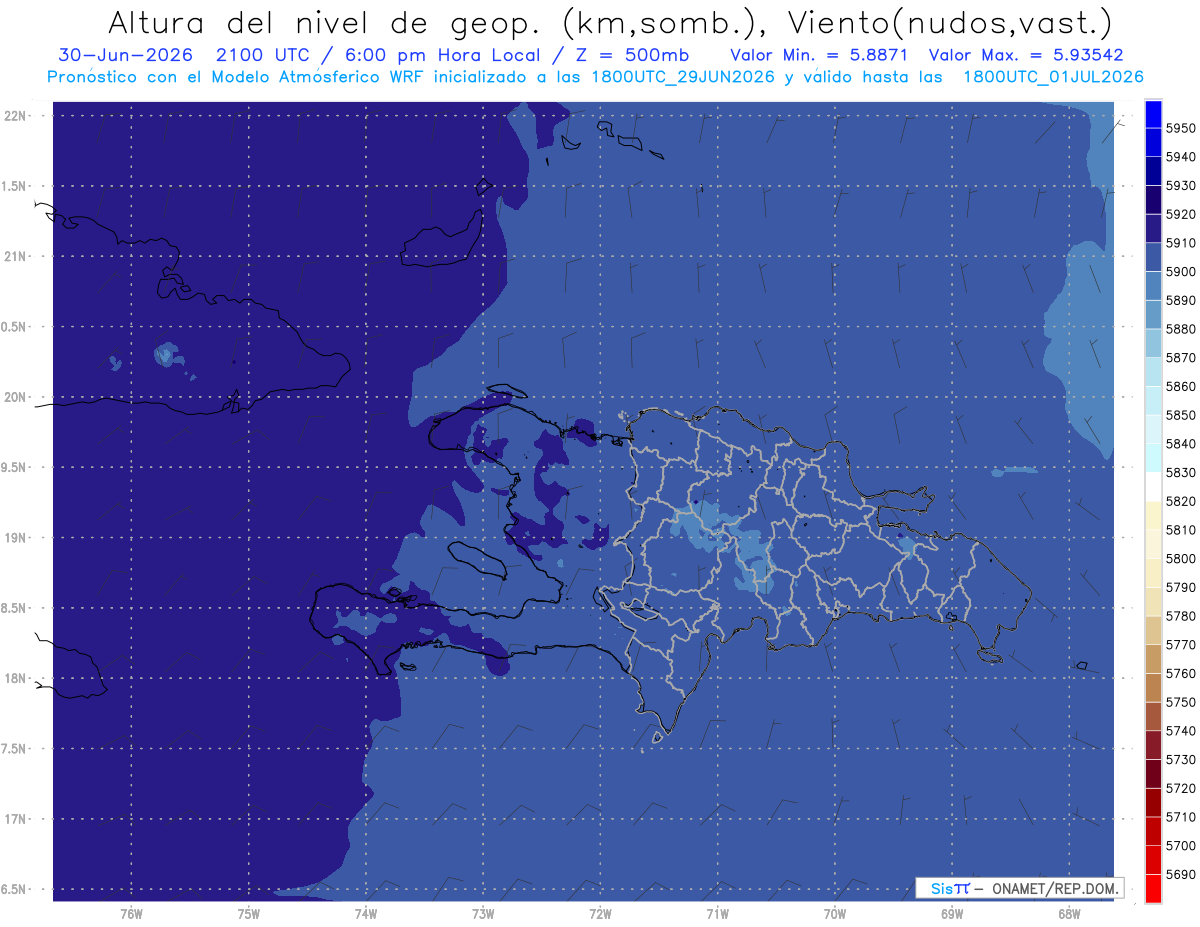Click the '18N' latitude label

click(15, 678)
